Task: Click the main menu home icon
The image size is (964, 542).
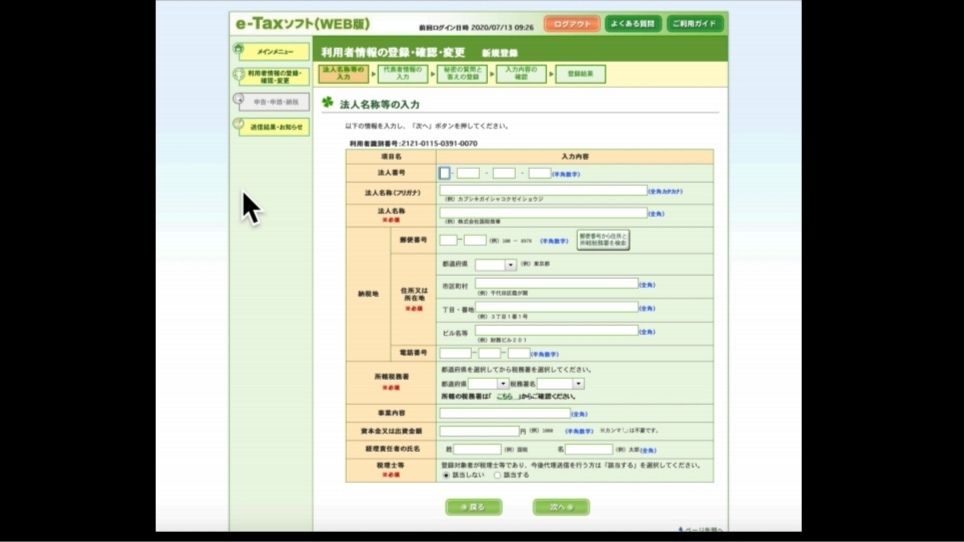Action: [x=238, y=49]
